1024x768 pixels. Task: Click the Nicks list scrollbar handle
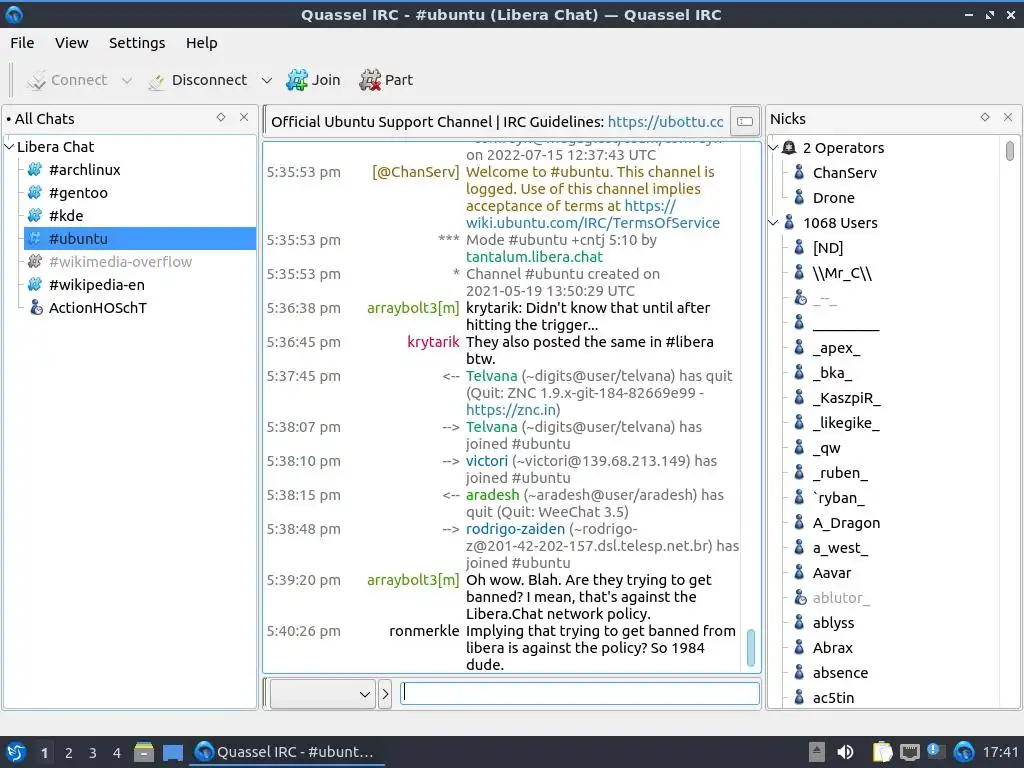click(1010, 151)
